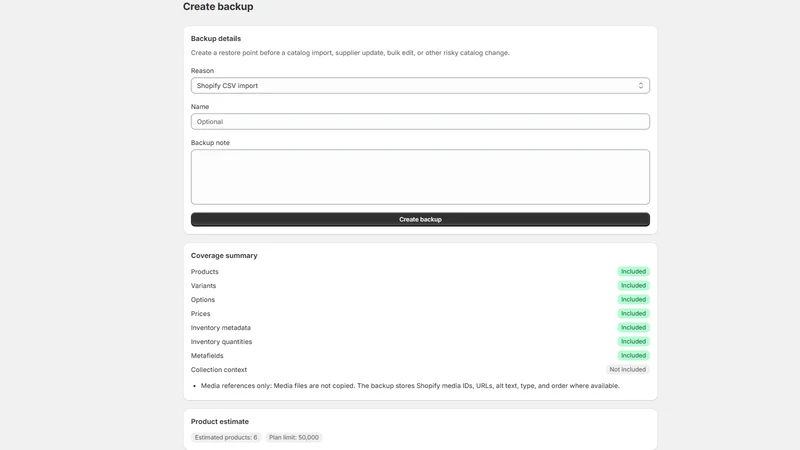Click the Prices coverage label
Viewport: 800px width, 450px height.
coord(201,314)
